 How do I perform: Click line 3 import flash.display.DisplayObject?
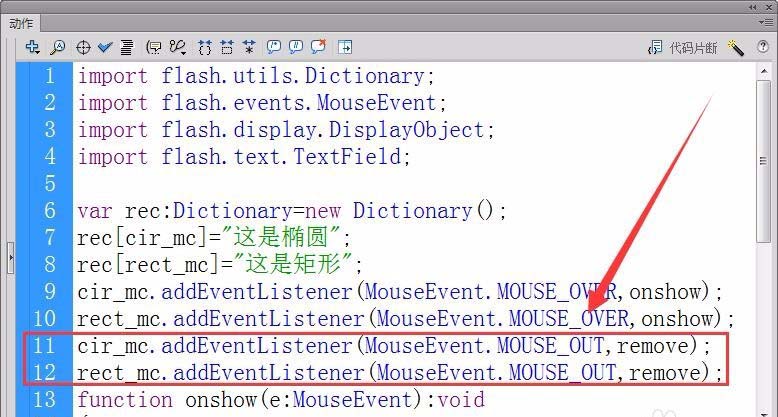[x=286, y=130]
